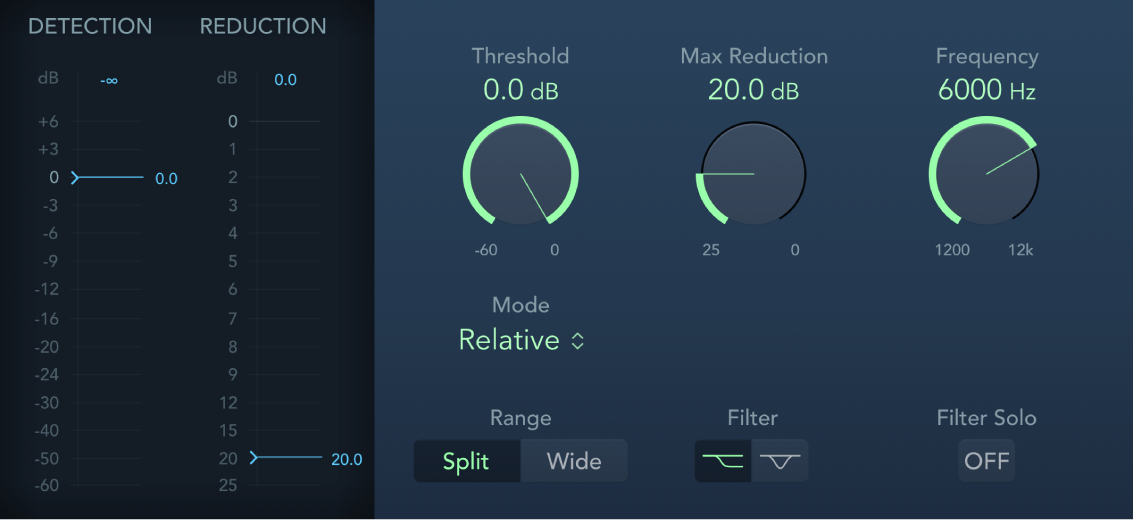Open the Mode Relative pop-up menu
The image size is (1134, 522).
(x=510, y=340)
